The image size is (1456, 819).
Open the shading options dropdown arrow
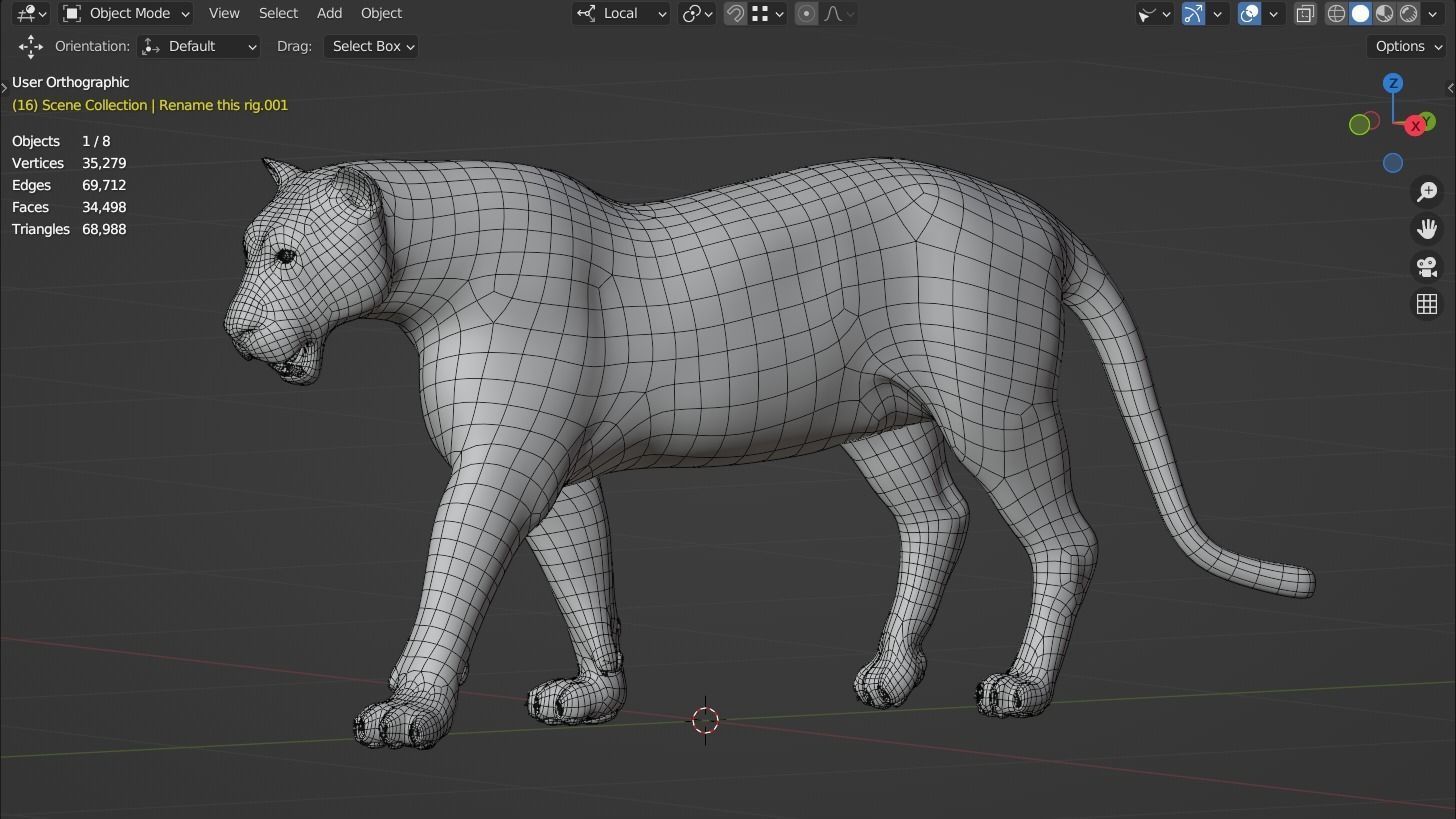[x=1432, y=13]
